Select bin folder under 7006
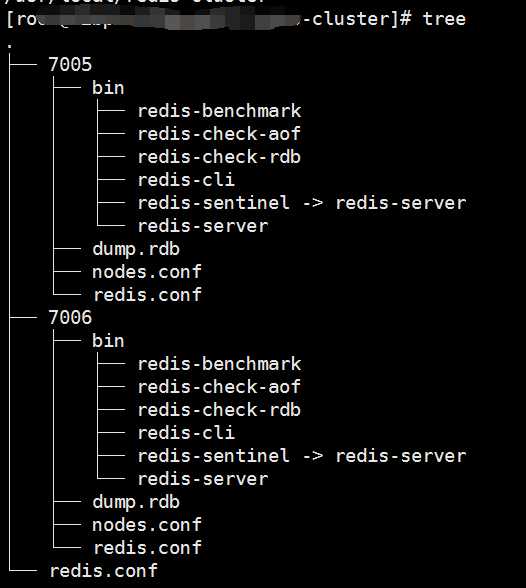526x588 pixels. (108, 341)
